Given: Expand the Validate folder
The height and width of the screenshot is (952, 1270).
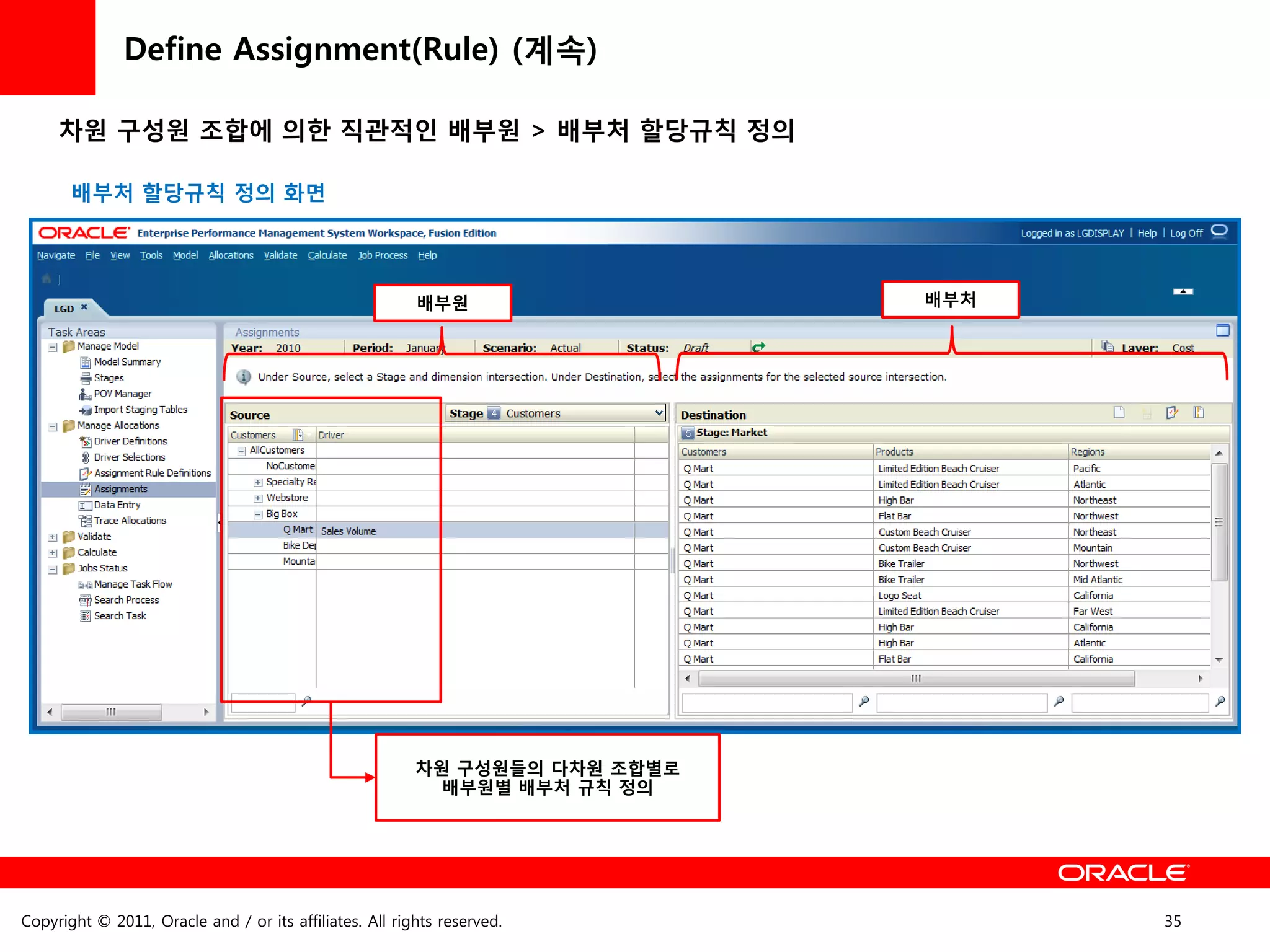Looking at the screenshot, I should click(53, 537).
